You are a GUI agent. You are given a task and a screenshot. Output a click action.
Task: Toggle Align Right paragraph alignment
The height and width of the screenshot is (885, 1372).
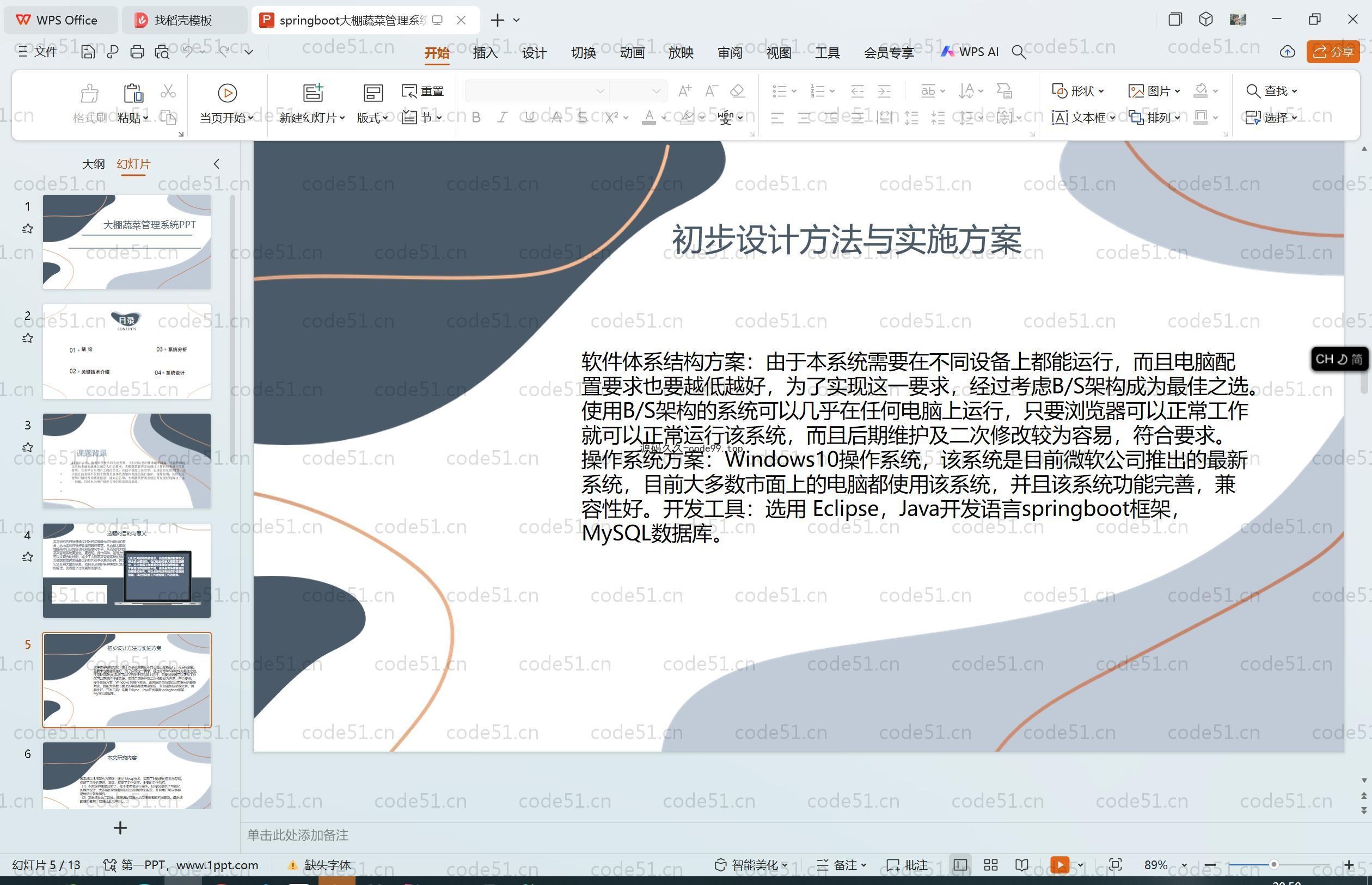pyautogui.click(x=831, y=118)
